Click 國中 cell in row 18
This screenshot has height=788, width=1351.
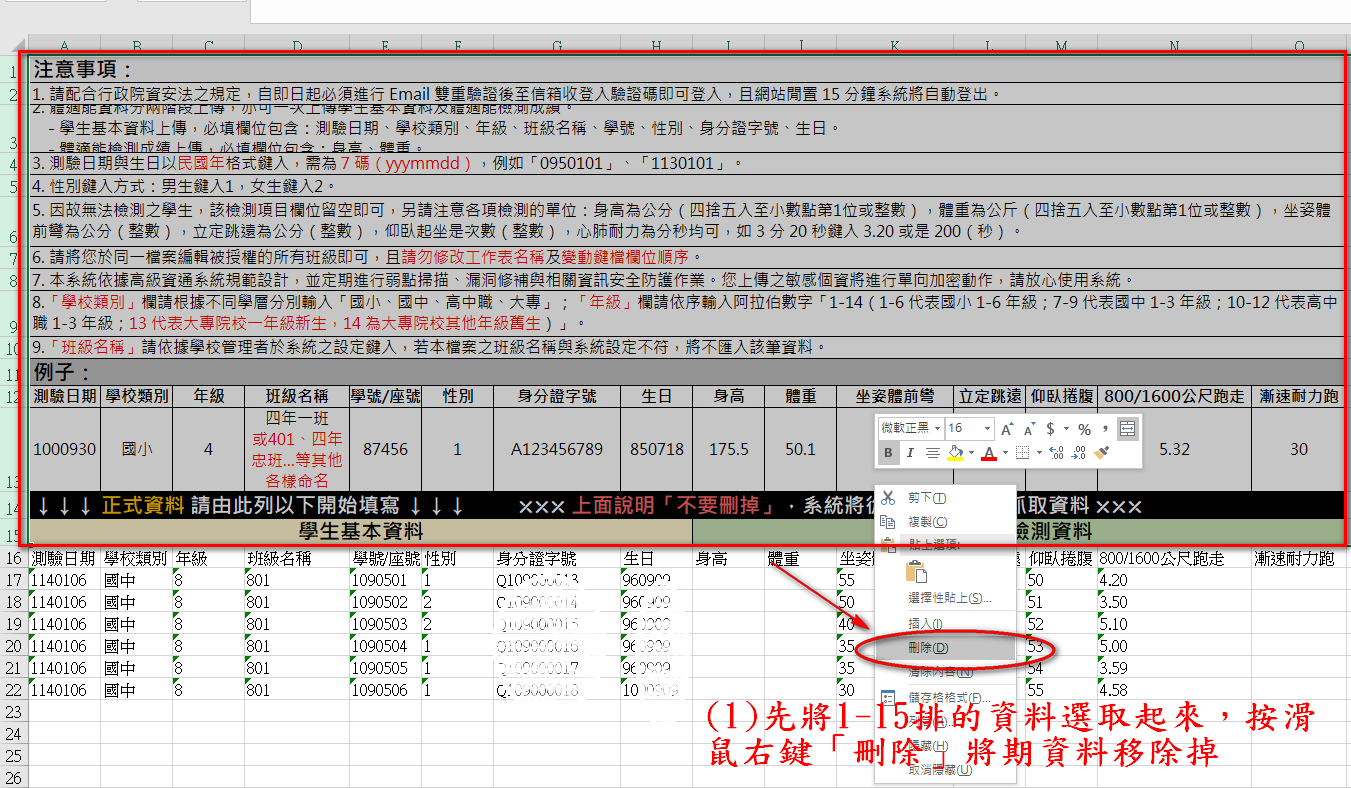pyautogui.click(x=137, y=602)
